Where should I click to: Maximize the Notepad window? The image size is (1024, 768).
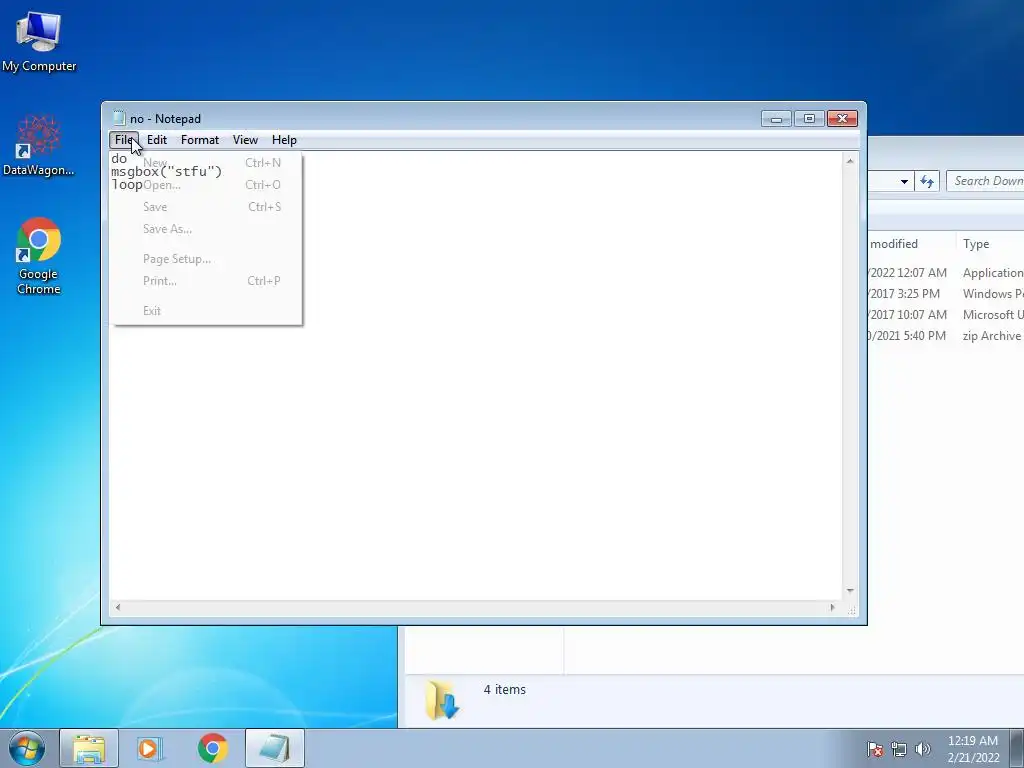click(x=809, y=118)
